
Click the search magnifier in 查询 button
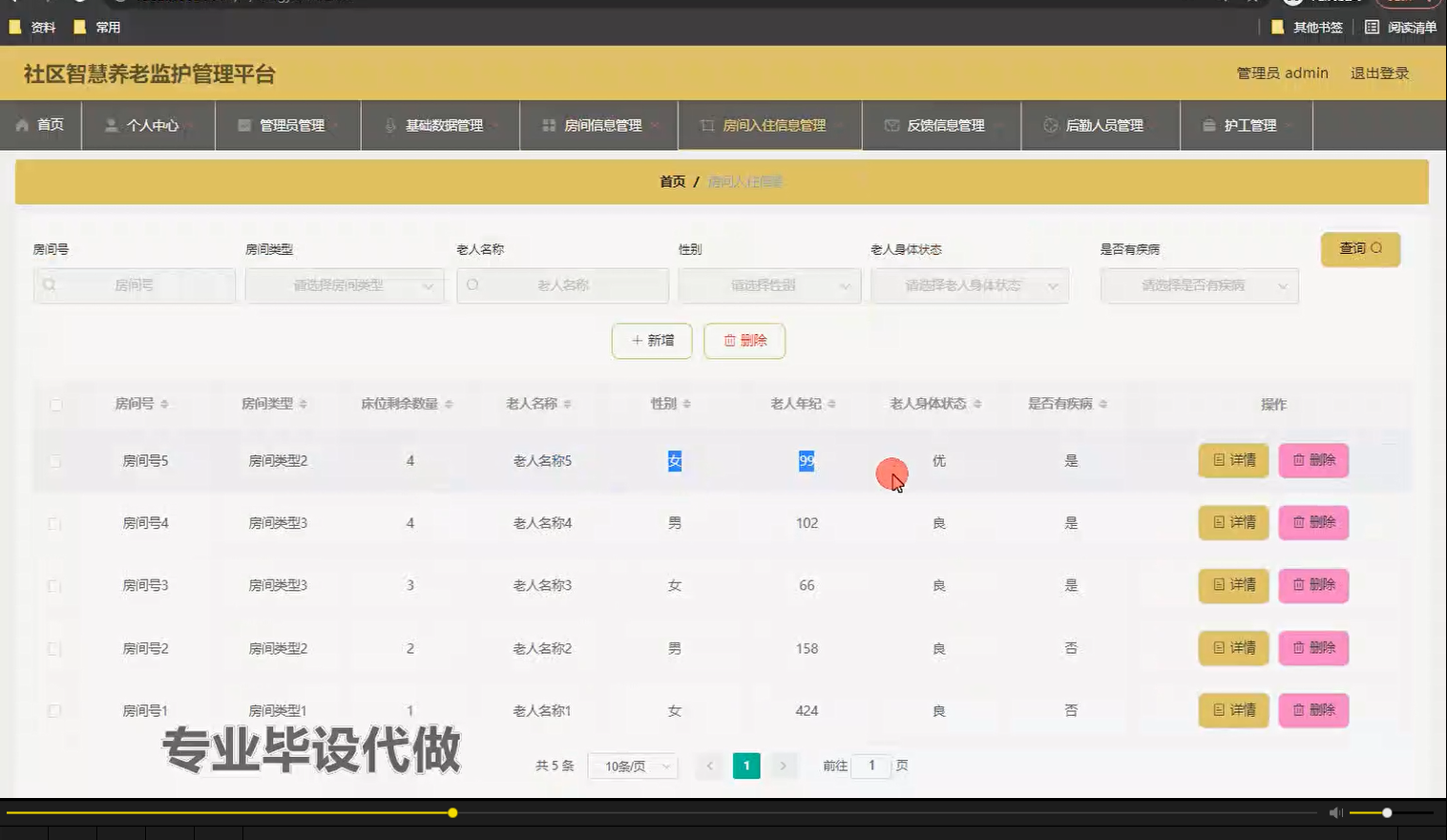pos(1375,247)
